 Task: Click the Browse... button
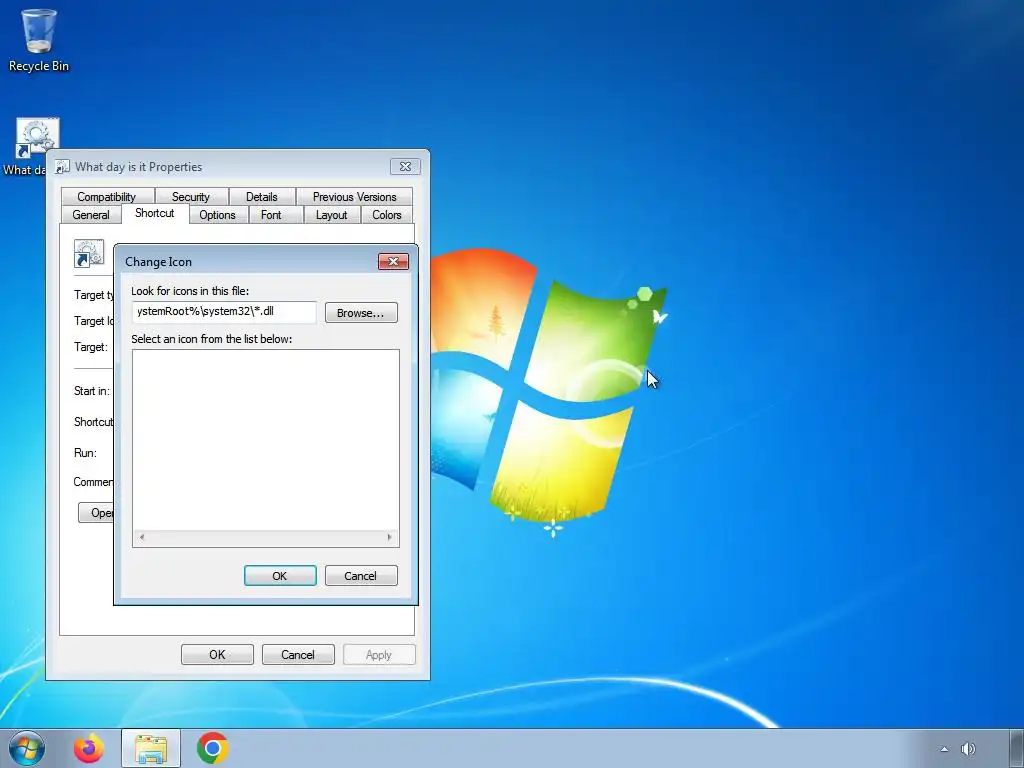click(361, 313)
